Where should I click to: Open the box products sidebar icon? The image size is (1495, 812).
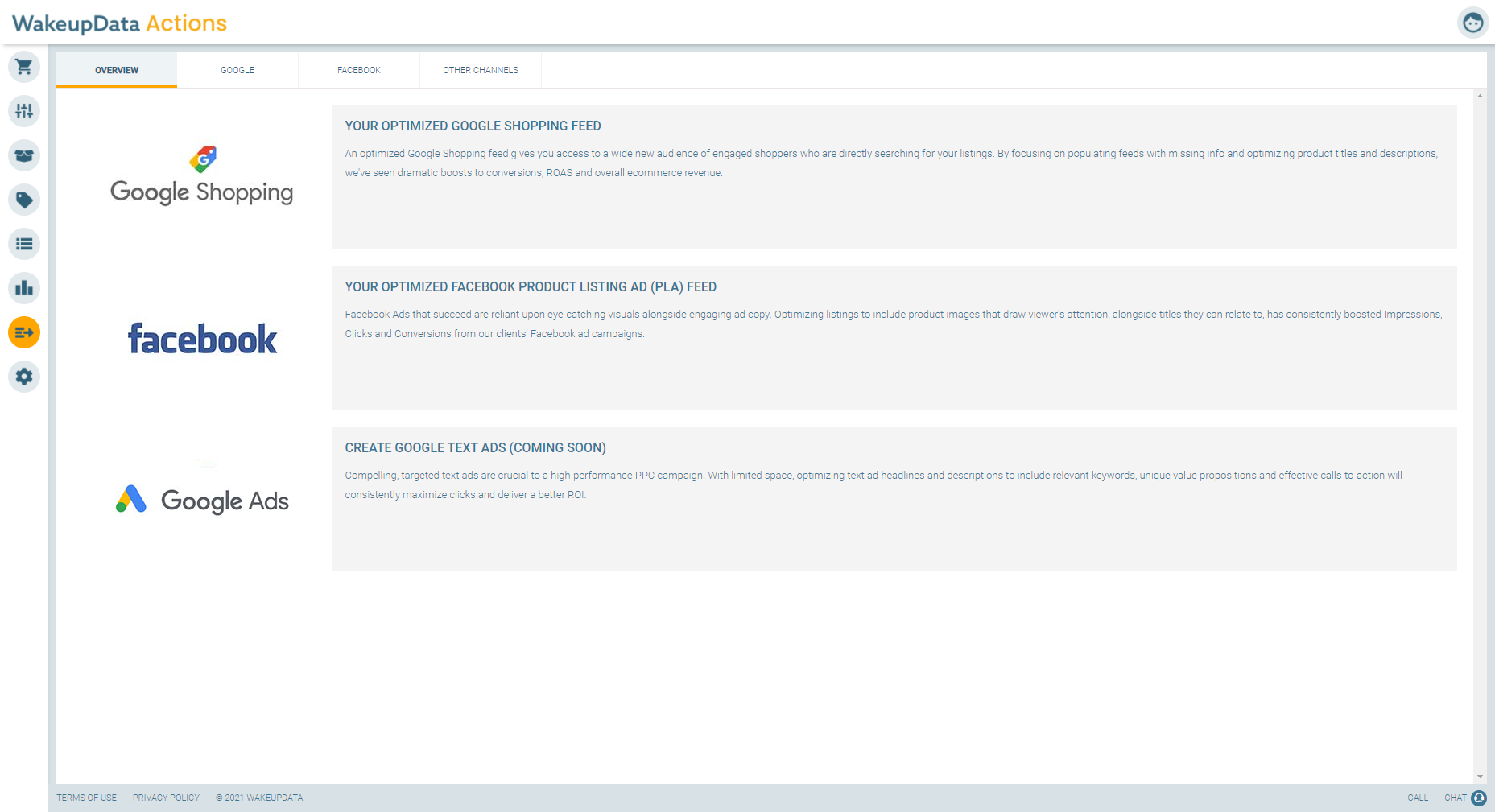(x=24, y=155)
